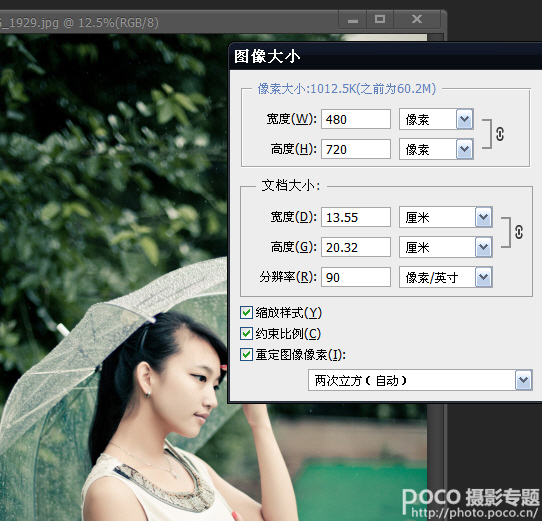
Task: Open the pixel height unit dropdown (像素)
Action: coord(436,149)
